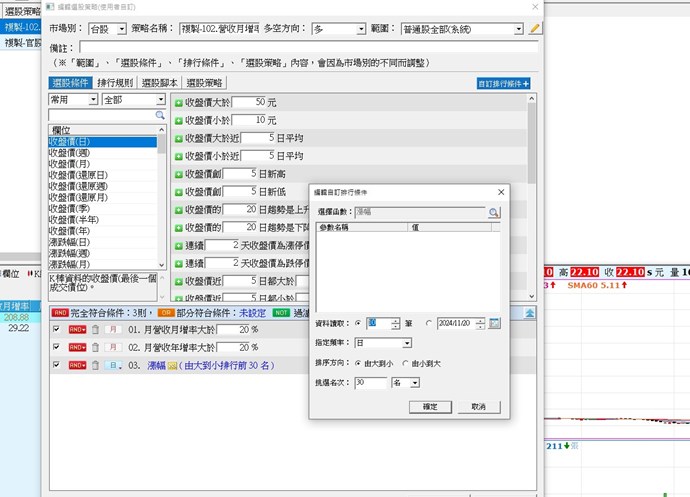Image resolution: width=690 pixels, height=497 pixels.
Task: Click the 自訂排行條件 button
Action: click(502, 84)
